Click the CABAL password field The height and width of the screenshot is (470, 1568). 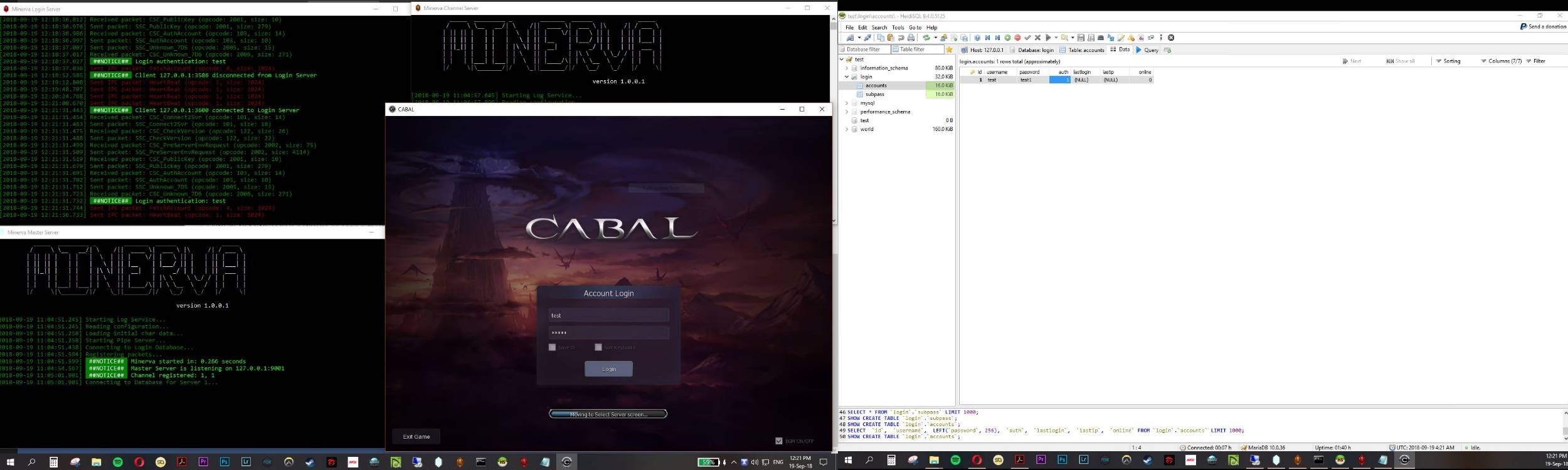pyautogui.click(x=608, y=333)
